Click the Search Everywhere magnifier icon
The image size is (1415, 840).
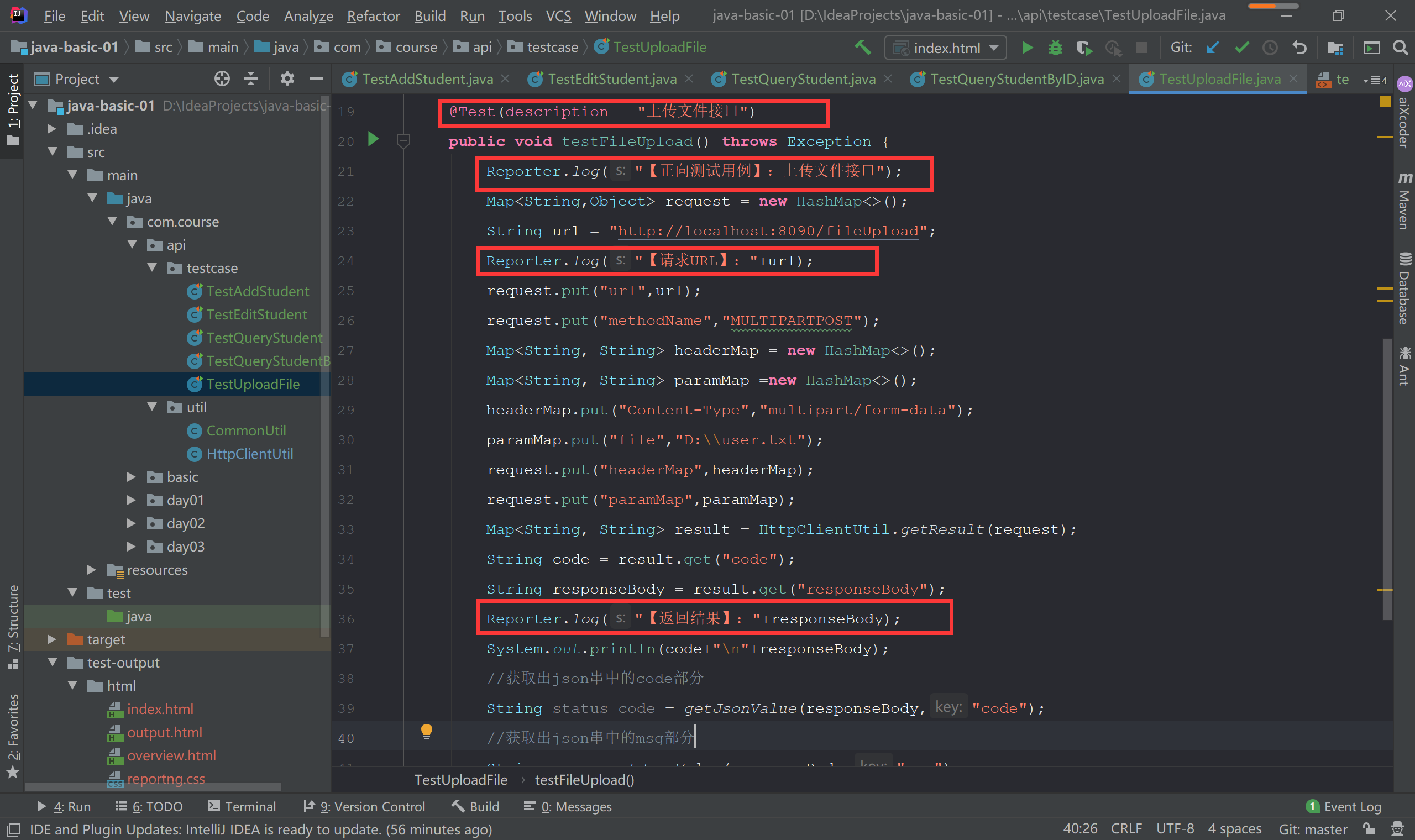click(x=1400, y=48)
